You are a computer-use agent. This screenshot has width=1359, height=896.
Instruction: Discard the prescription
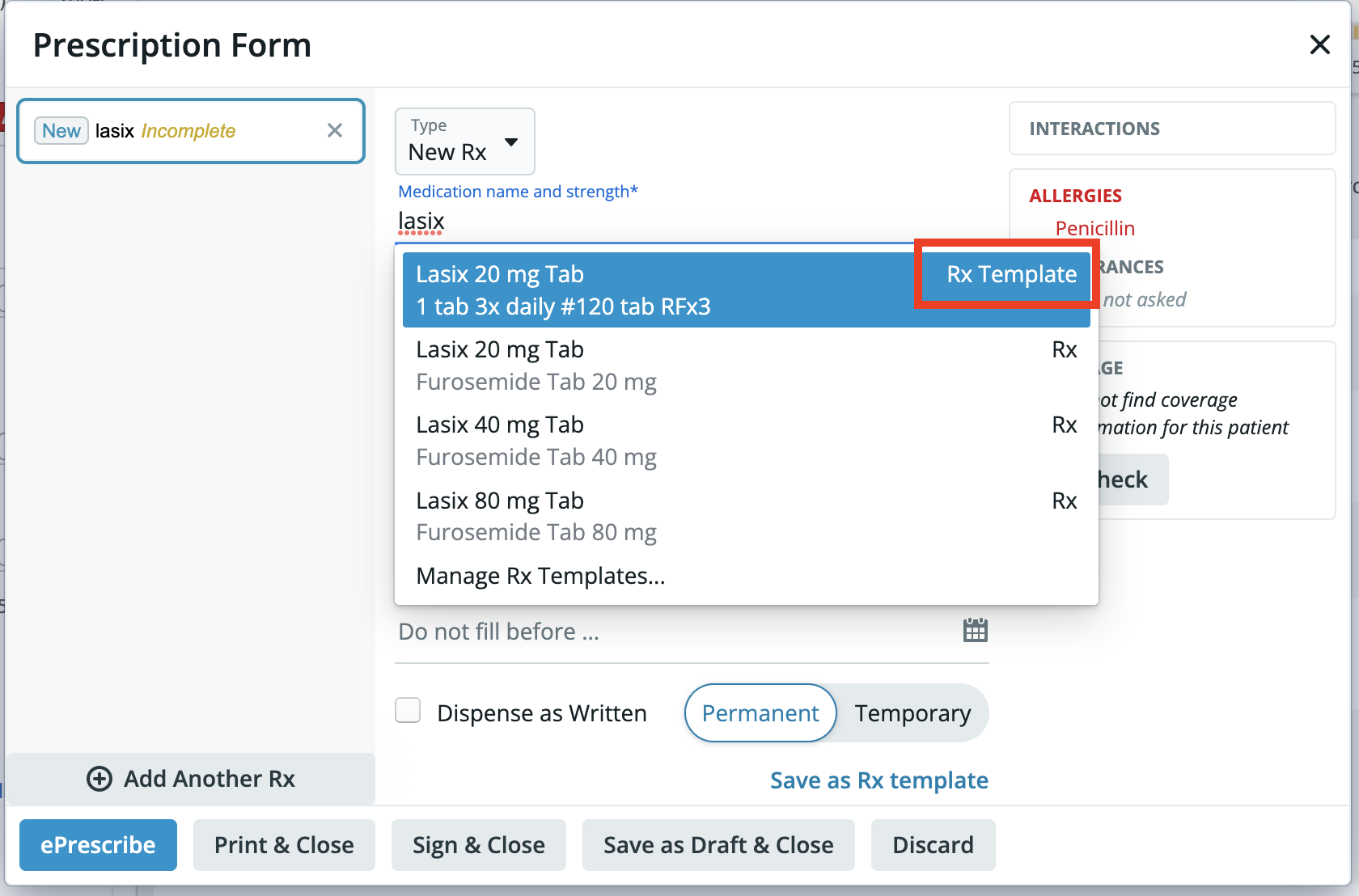(x=933, y=844)
